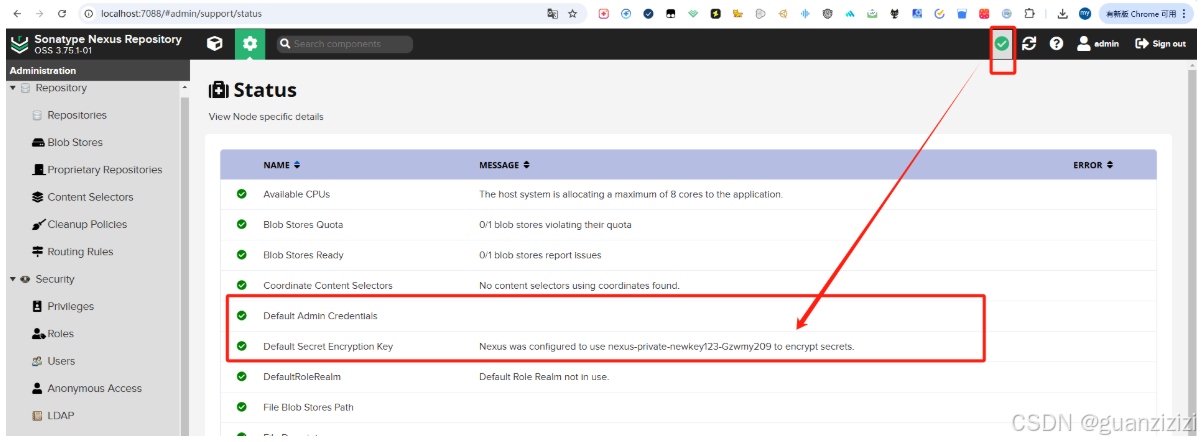The image size is (1201, 442).
Task: Click Sign out
Action: click(x=1160, y=44)
